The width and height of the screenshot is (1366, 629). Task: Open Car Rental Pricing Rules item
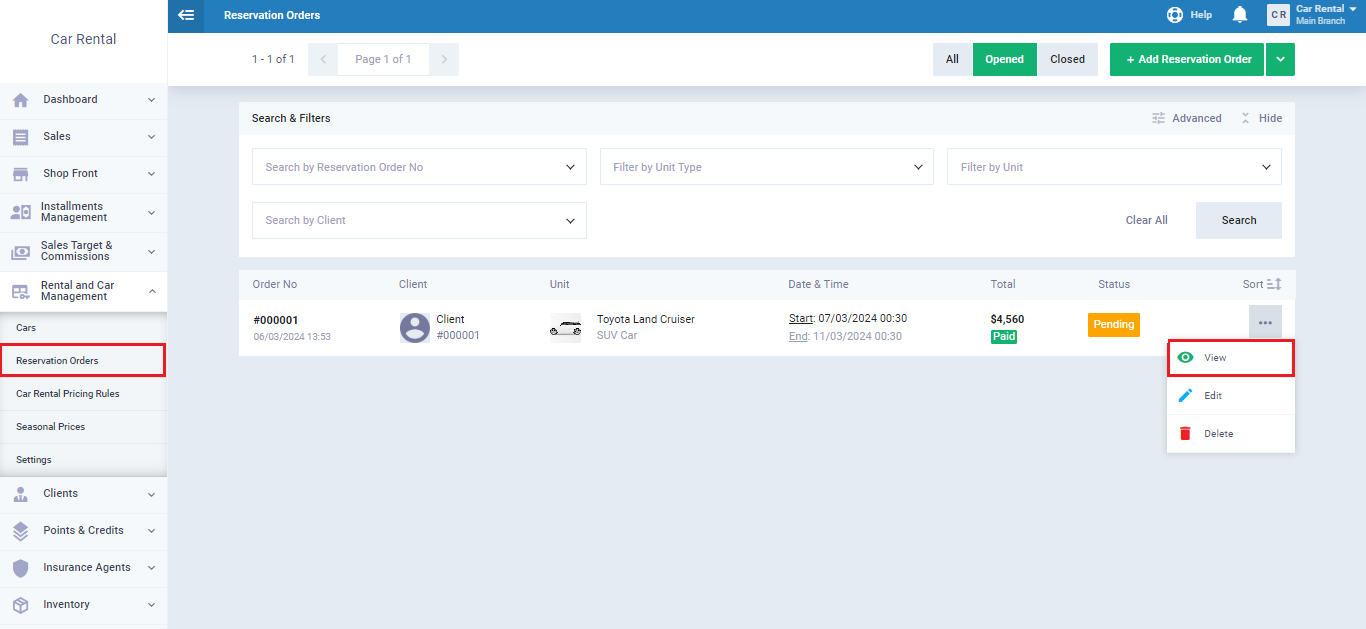coord(83,394)
